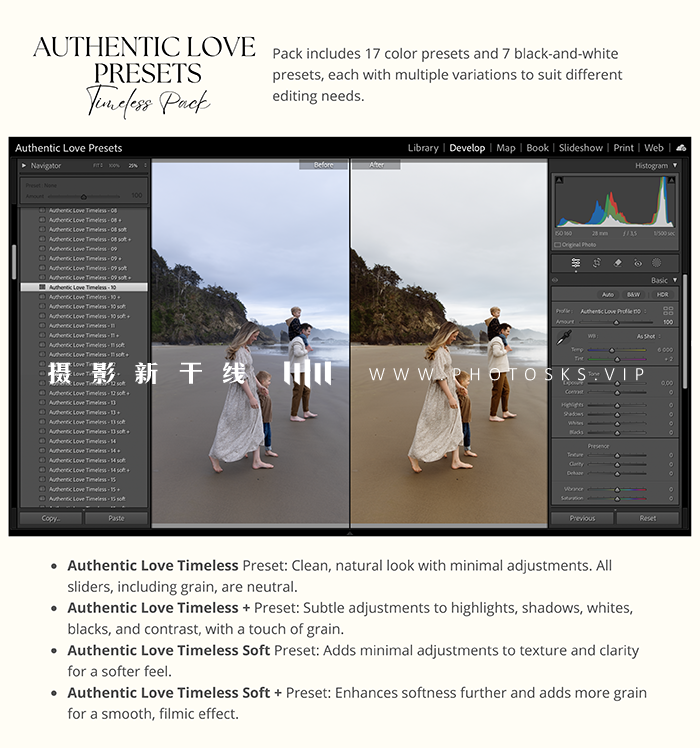Adjust the preset Amount slider
Screen dimensions: 700x748
(x=84, y=197)
